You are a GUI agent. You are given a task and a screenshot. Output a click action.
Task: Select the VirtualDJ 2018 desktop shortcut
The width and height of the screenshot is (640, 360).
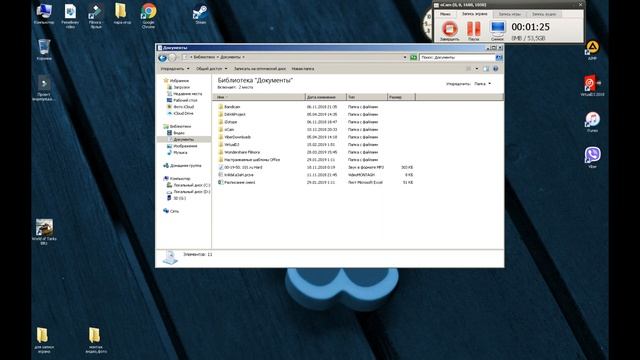pos(592,86)
